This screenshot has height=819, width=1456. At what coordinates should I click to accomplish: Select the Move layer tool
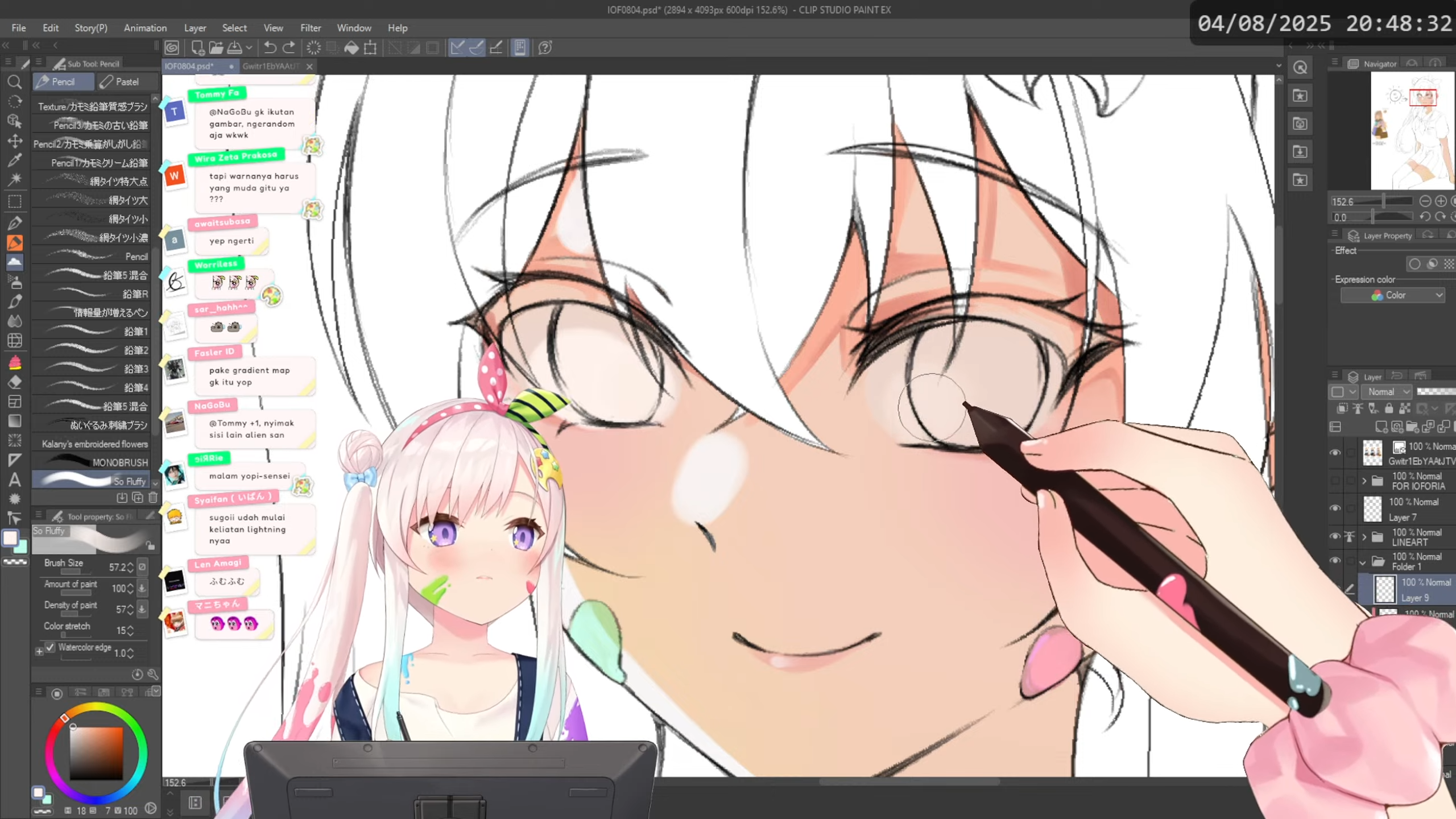[x=15, y=141]
